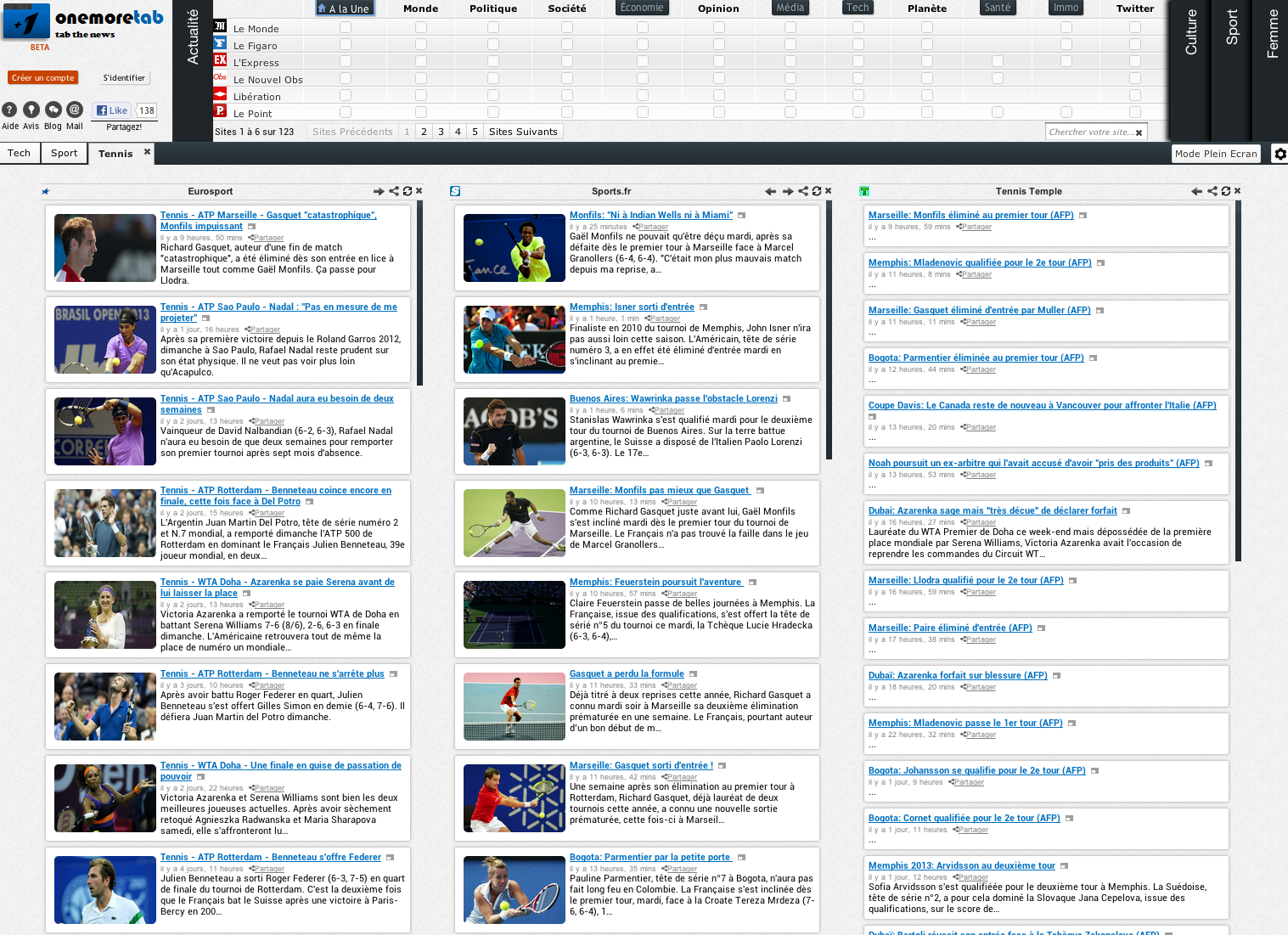Open Memphis: Isner sorti d'entrée article
Viewport: 1288px width, 935px height.
632,307
